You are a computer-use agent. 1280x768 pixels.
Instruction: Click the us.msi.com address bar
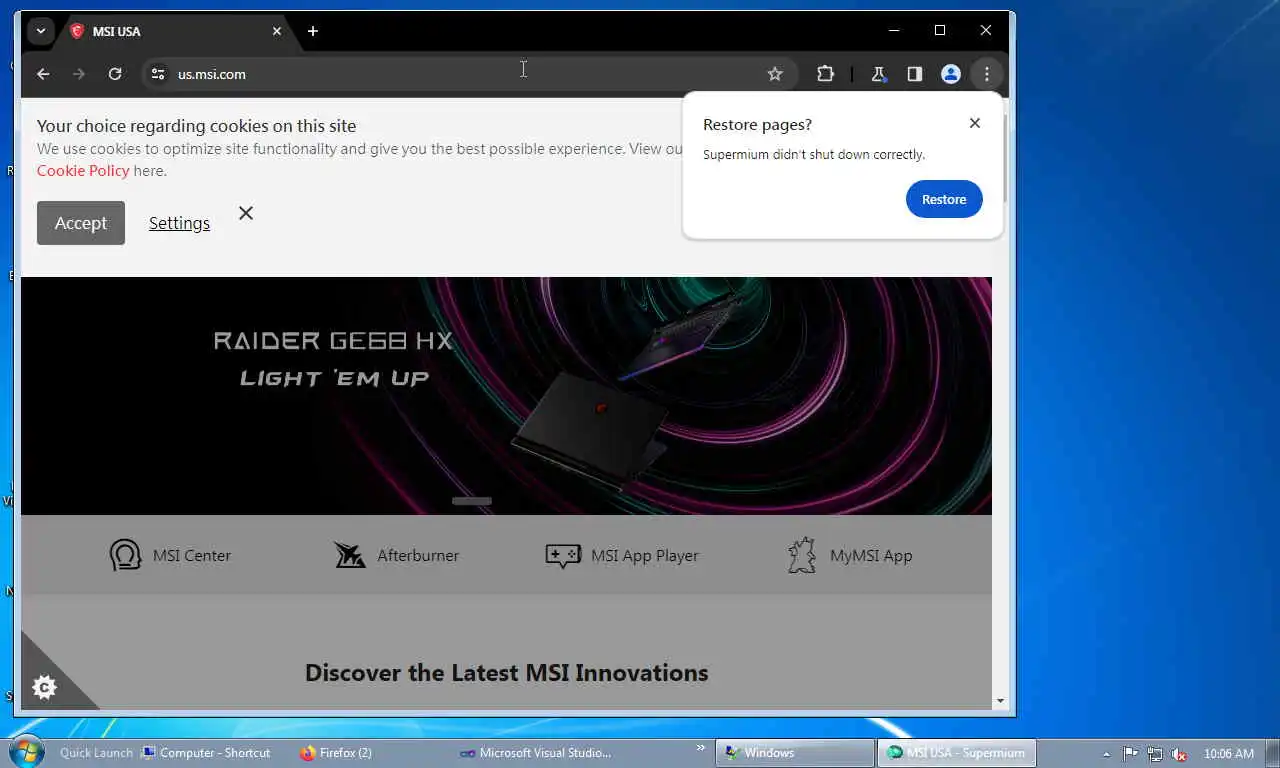tap(470, 74)
